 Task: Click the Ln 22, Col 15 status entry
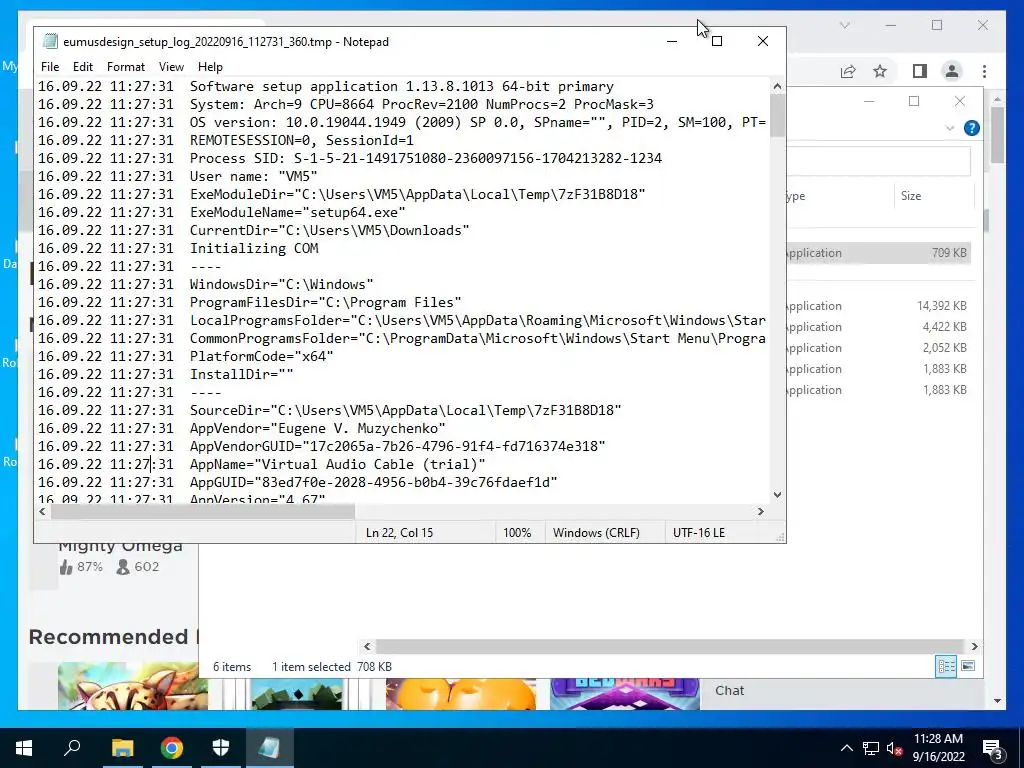point(400,532)
